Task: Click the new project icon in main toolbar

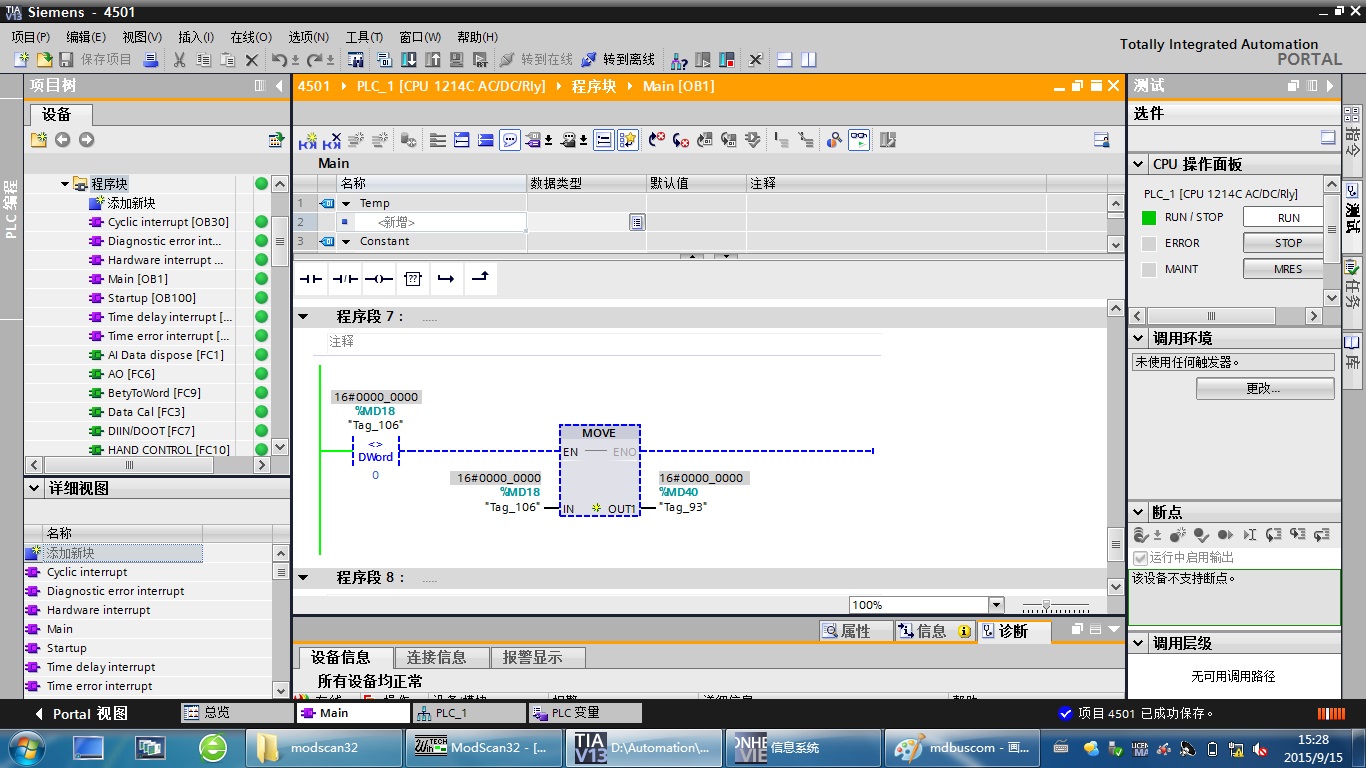Action: 20,60
